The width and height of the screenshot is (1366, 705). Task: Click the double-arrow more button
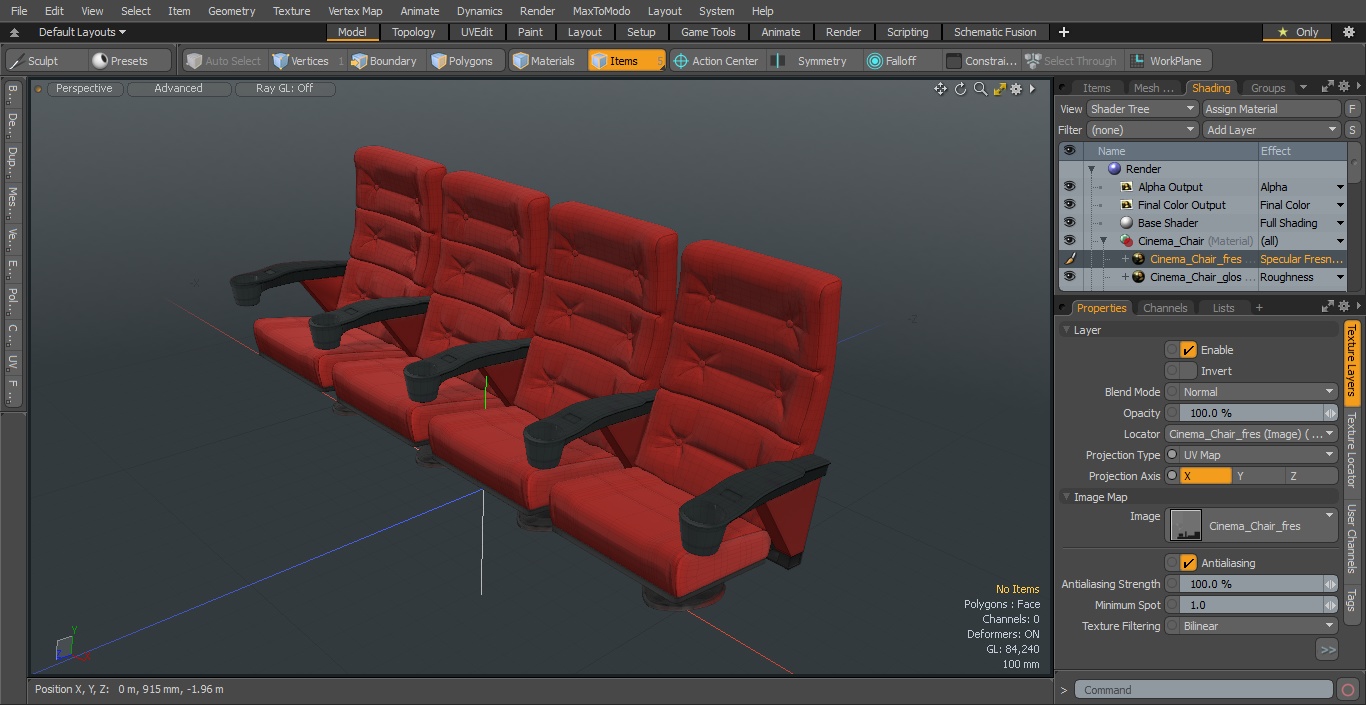[1327, 649]
